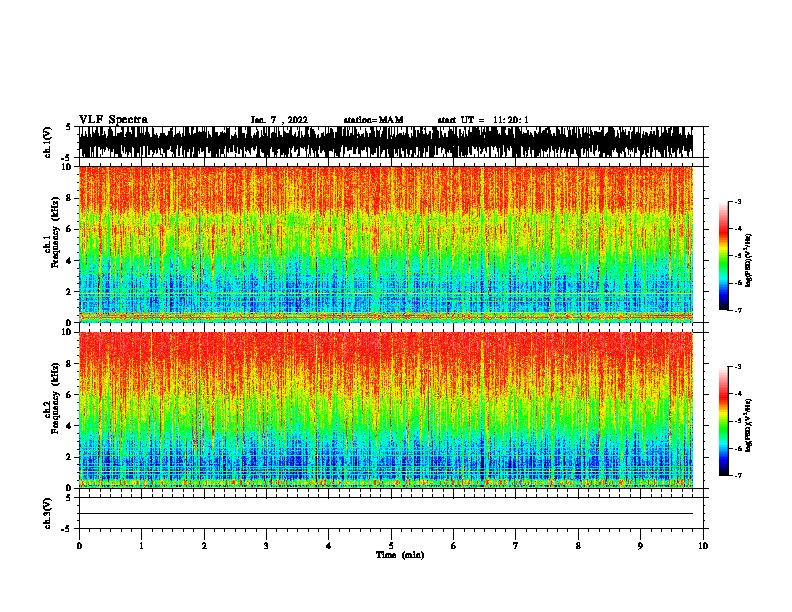Click time axis tick label "3"
This screenshot has height=612, width=792.
point(266,546)
